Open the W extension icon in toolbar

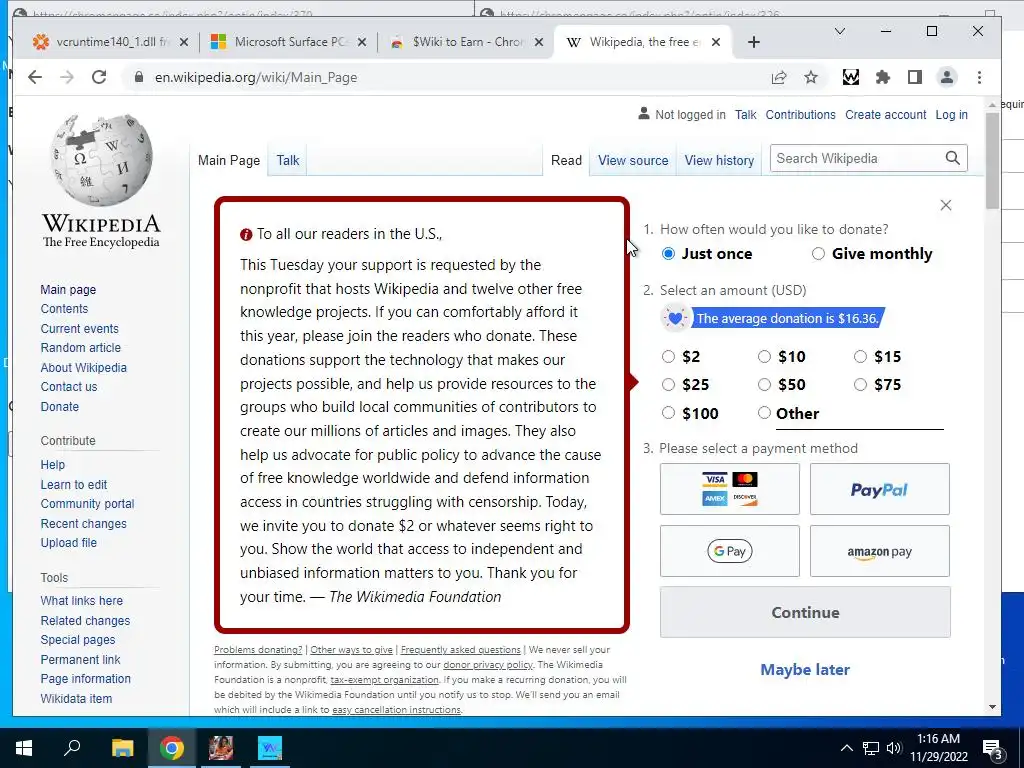(x=850, y=78)
